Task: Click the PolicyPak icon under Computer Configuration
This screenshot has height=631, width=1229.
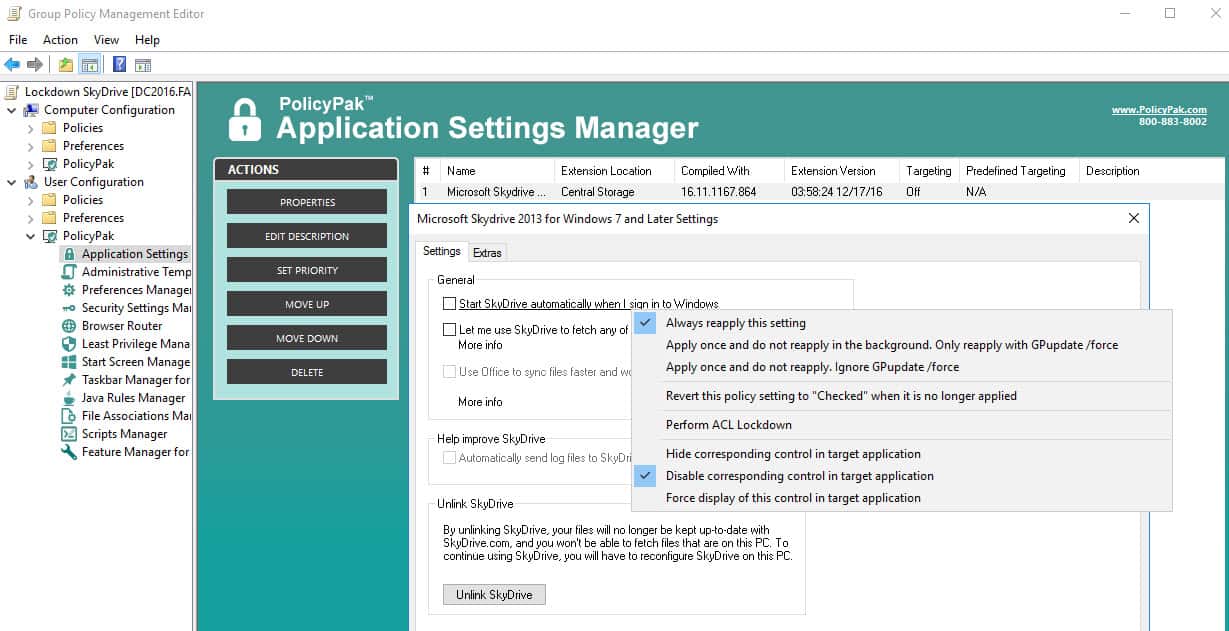Action: (x=50, y=164)
